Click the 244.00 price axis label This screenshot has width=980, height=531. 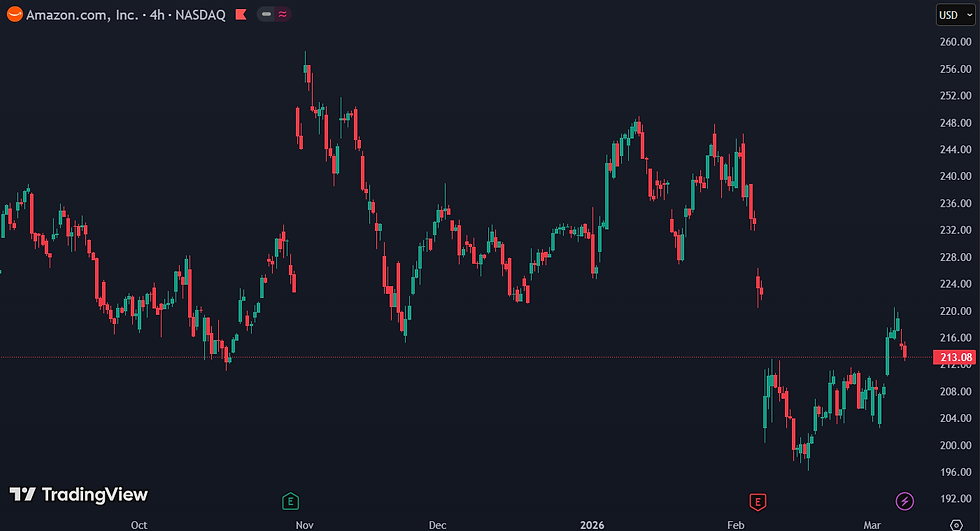pyautogui.click(x=956, y=149)
